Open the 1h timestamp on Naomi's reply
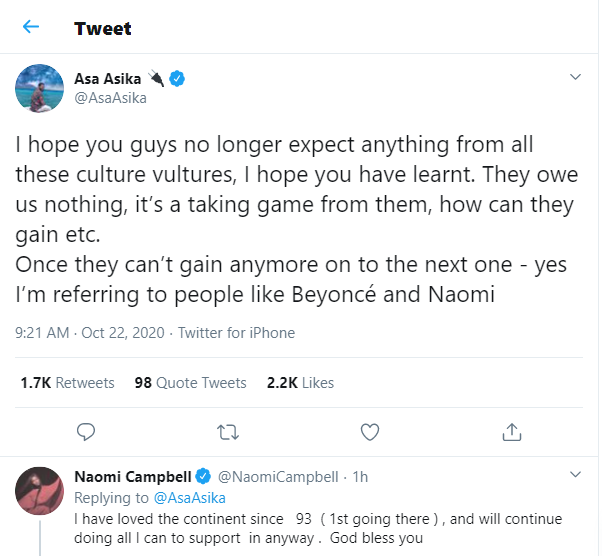This screenshot has height=556, width=602. 360,477
